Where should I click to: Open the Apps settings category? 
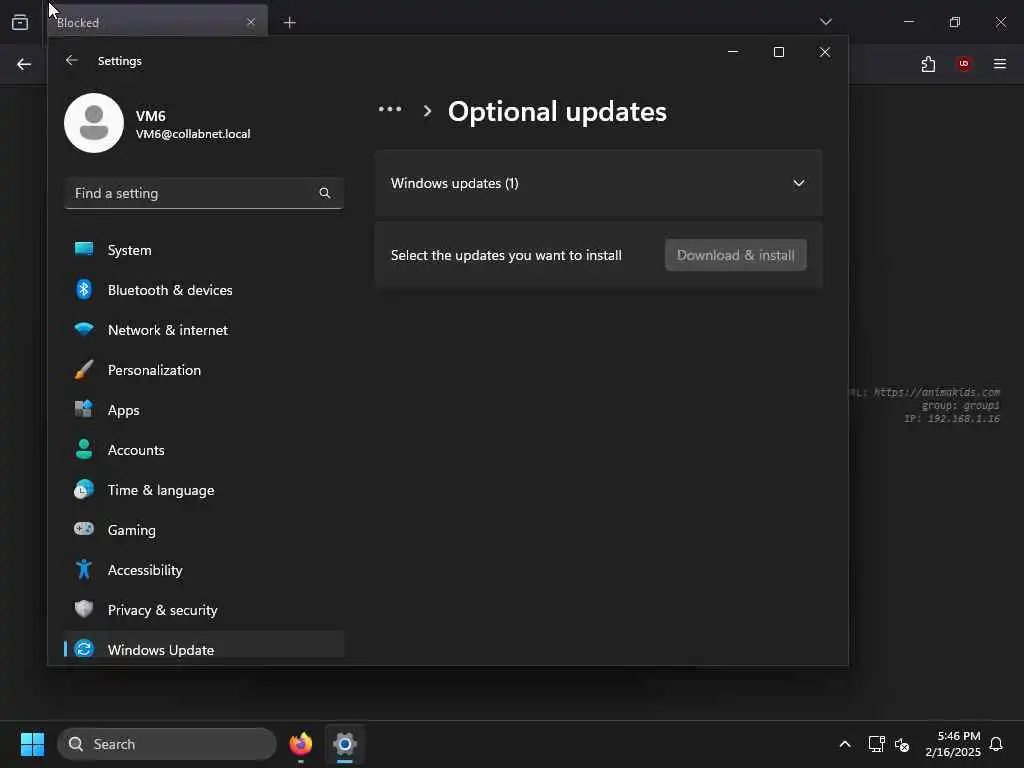[204, 410]
